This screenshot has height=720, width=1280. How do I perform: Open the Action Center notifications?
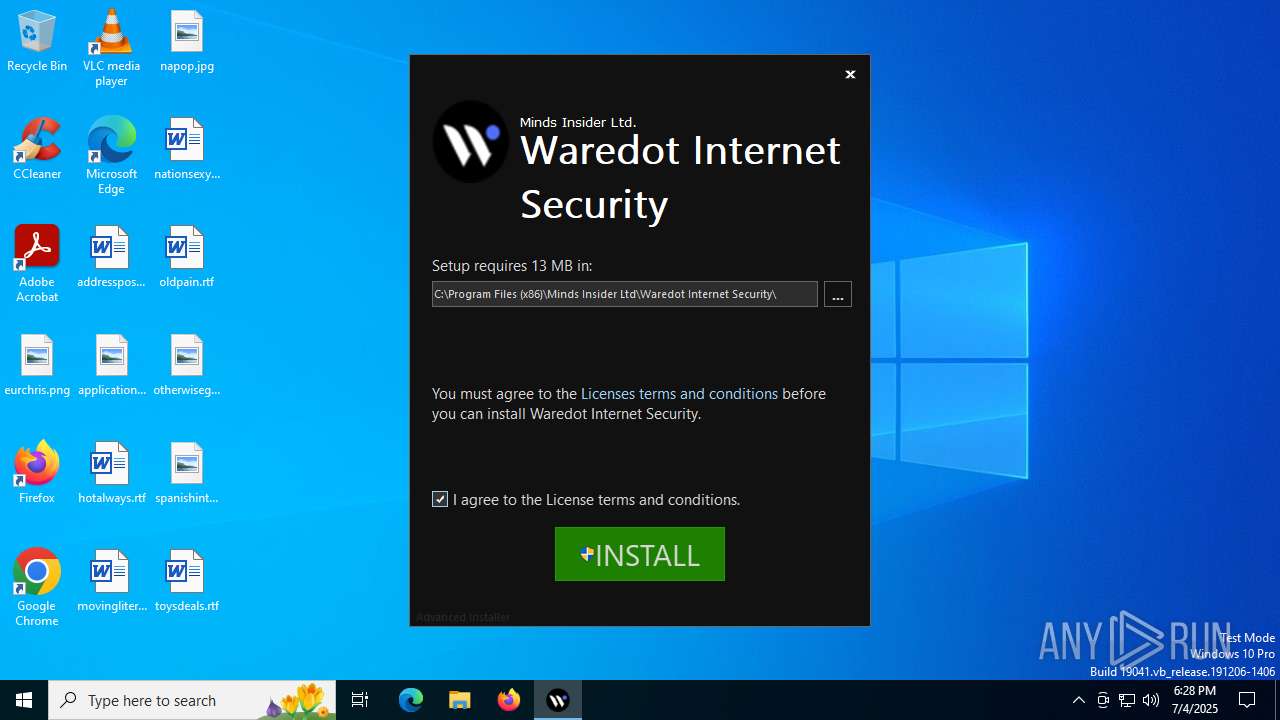(1247, 700)
